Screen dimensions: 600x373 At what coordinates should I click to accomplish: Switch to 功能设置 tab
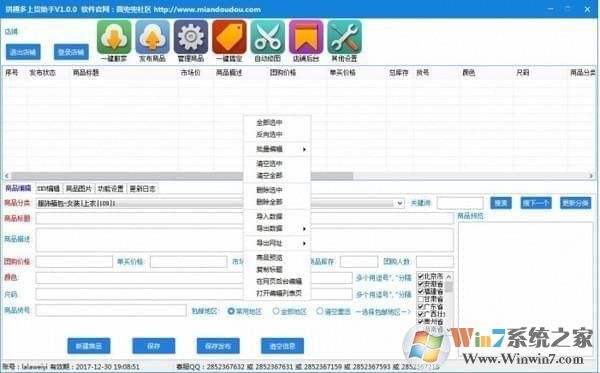110,189
